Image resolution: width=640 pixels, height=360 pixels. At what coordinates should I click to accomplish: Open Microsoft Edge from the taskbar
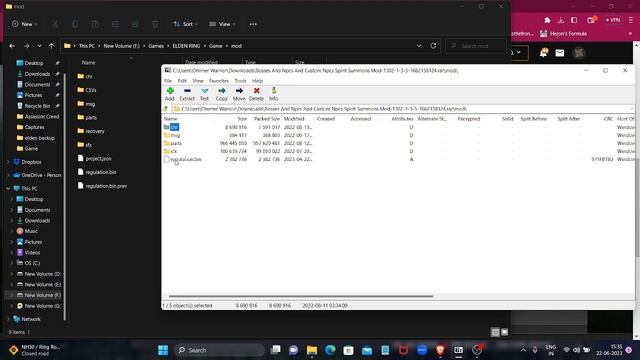330,350
